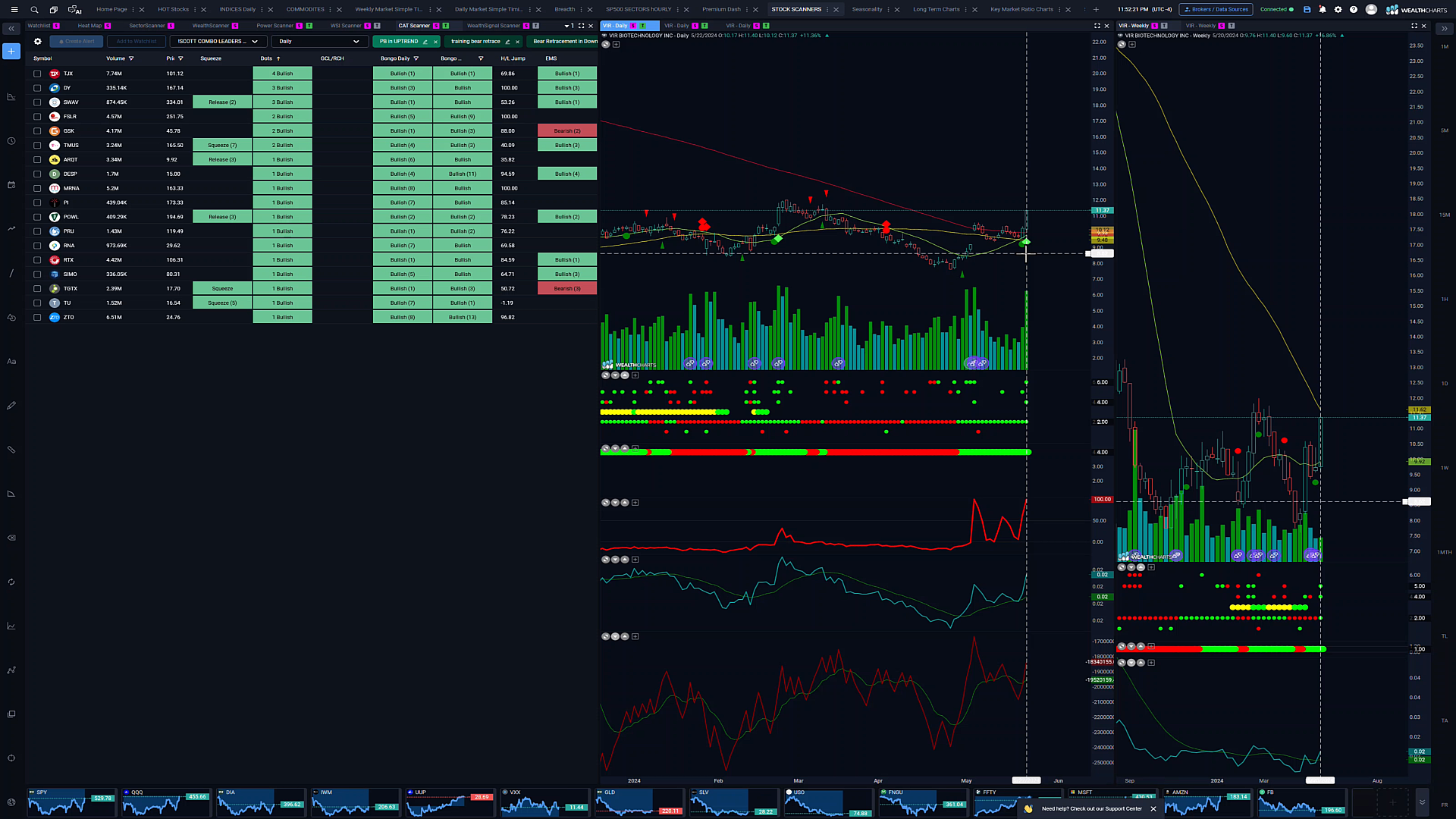The height and width of the screenshot is (819, 1456).
Task: Open the hamburger main menu
Action: 14,9
